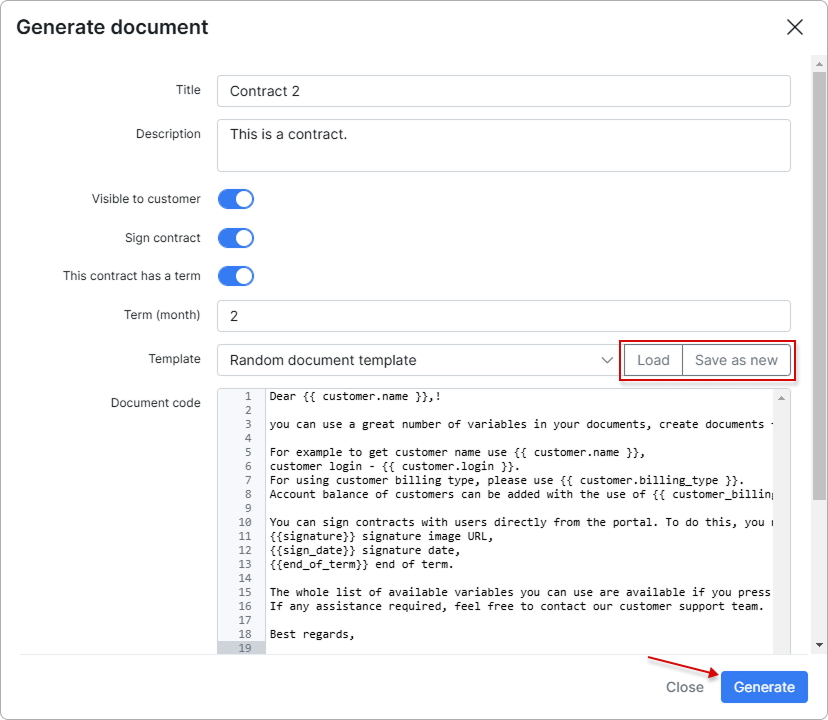
Task: Click dialog scrollbar up arrow
Action: 819,64
